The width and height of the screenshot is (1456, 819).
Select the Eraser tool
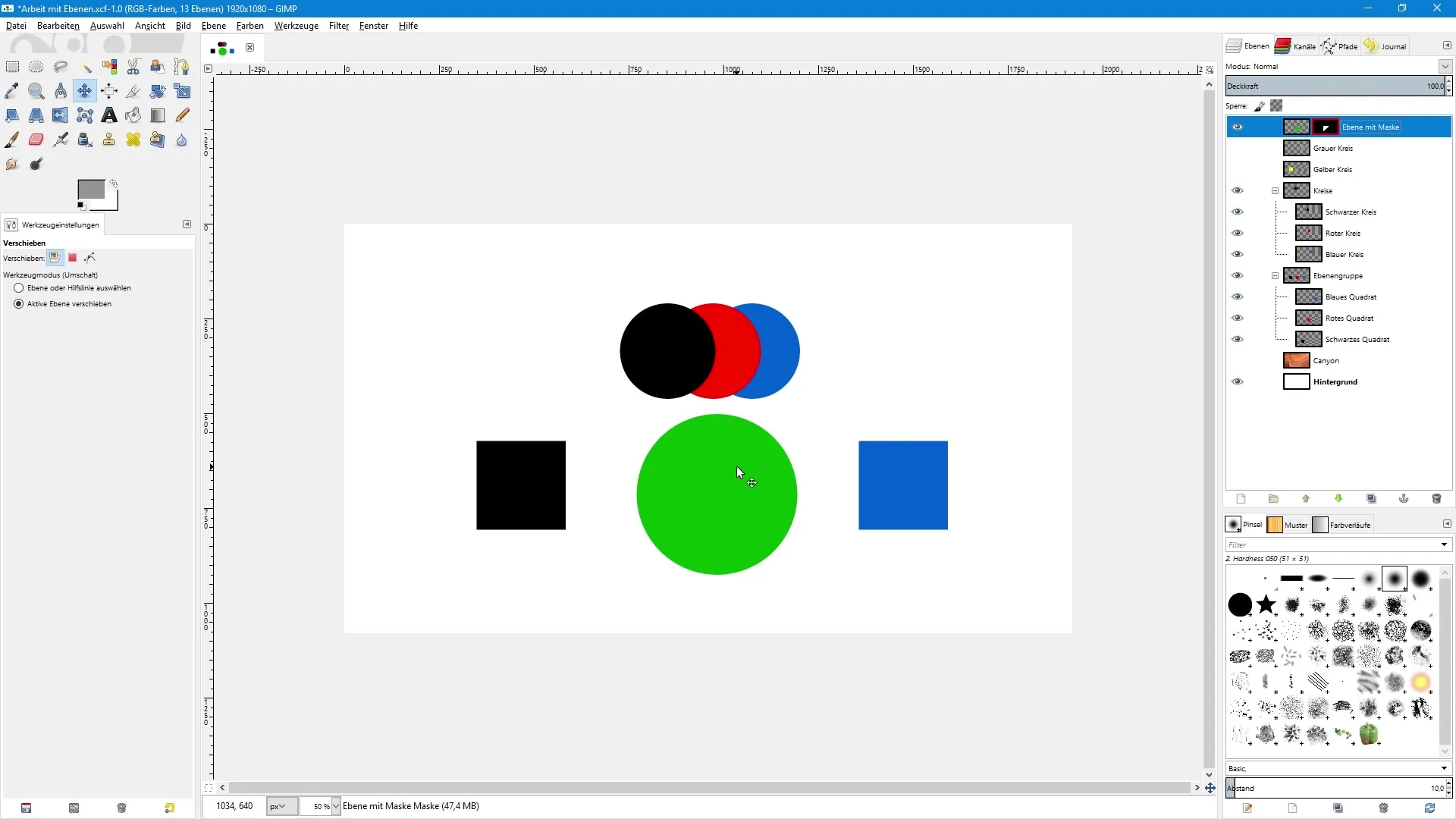click(x=36, y=140)
